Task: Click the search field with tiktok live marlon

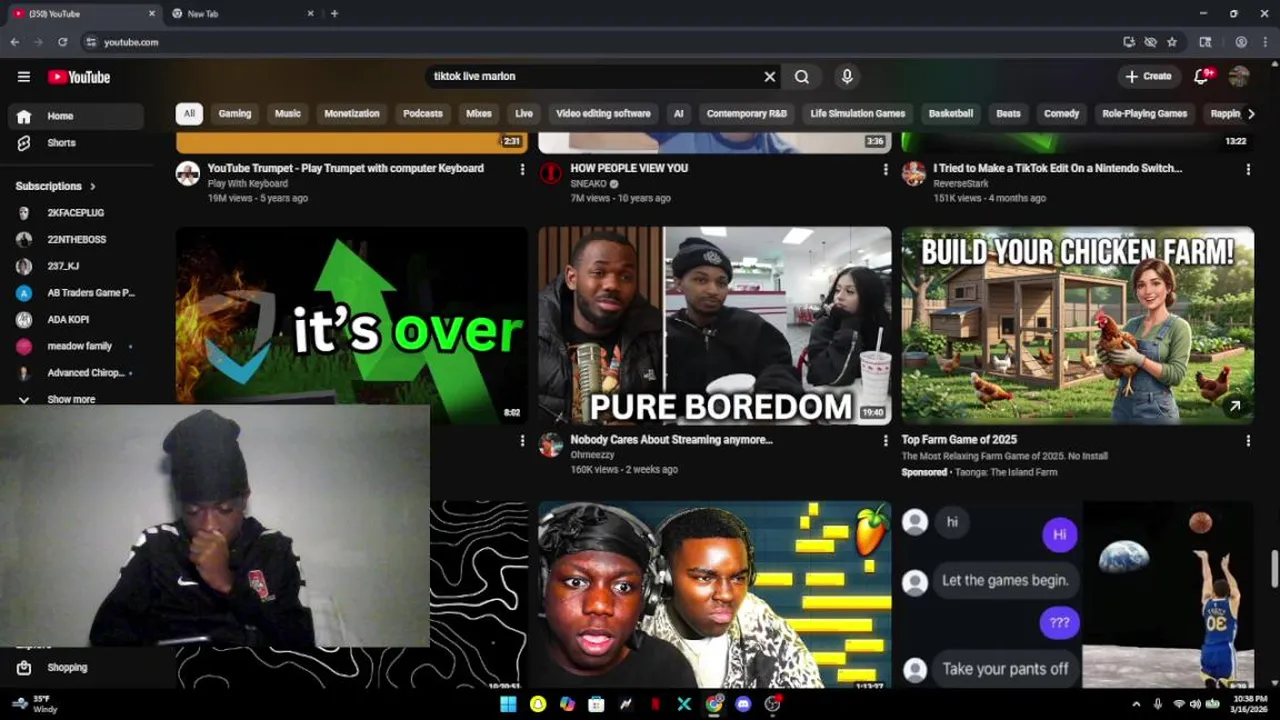Action: click(595, 76)
